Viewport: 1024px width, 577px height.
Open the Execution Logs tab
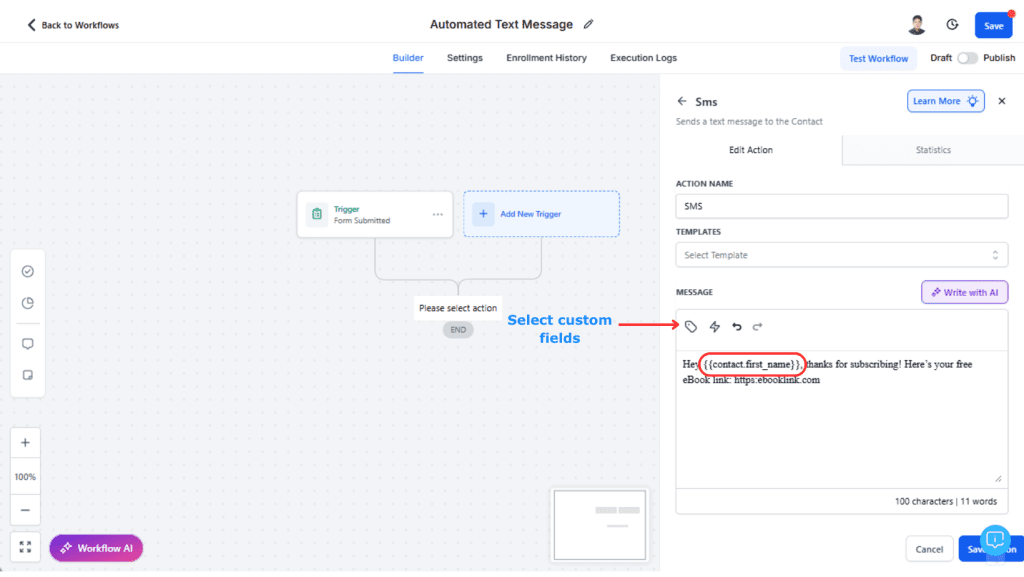[x=643, y=58]
